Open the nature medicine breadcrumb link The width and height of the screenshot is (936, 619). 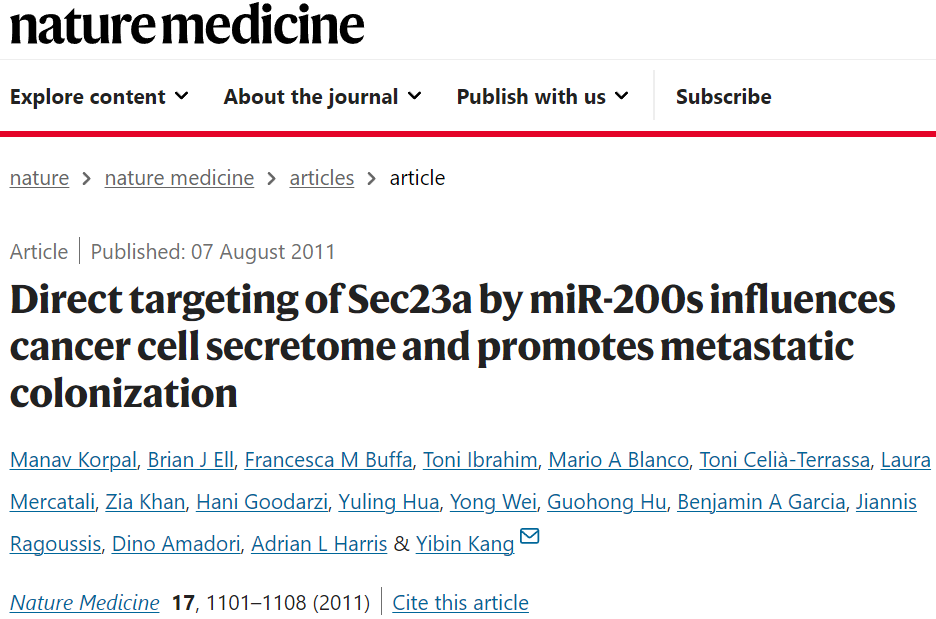[x=179, y=178]
